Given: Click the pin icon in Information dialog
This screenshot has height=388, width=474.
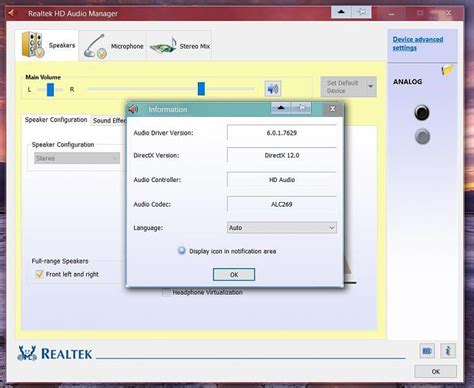Looking at the screenshot, I should pos(301,108).
